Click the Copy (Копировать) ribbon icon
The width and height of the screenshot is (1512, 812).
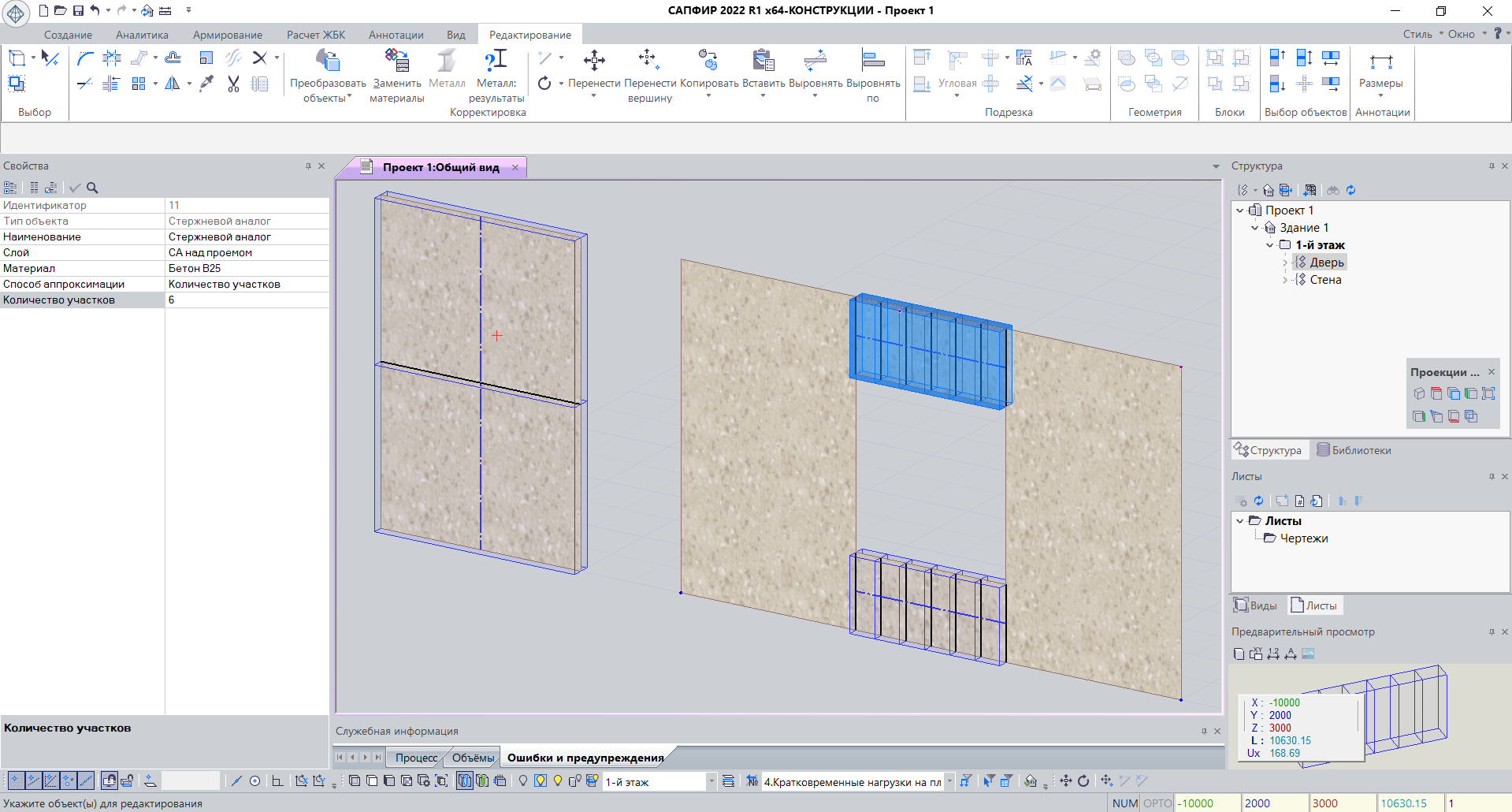pyautogui.click(x=708, y=60)
